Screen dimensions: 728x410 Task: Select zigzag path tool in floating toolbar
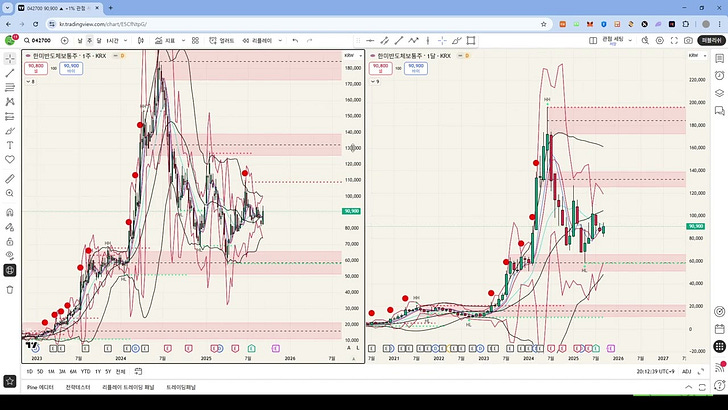(413, 40)
